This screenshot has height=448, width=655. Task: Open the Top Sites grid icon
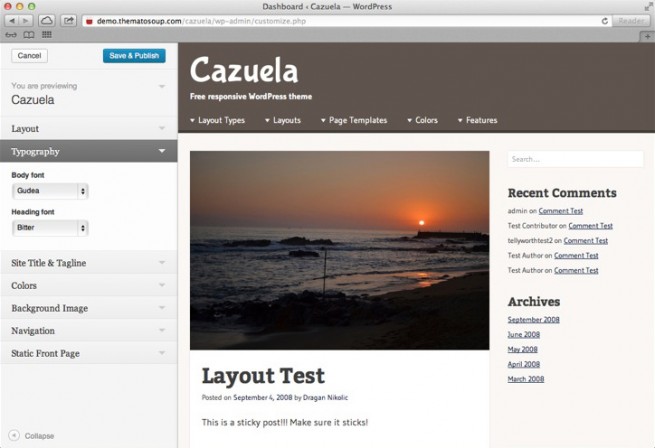pyautogui.click(x=46, y=34)
